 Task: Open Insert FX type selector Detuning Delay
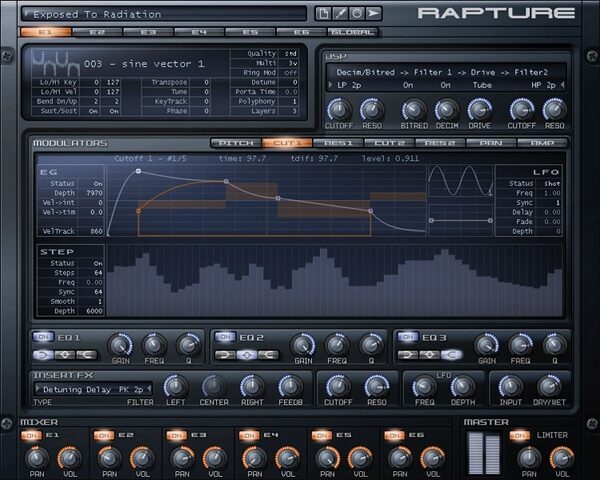click(x=77, y=390)
